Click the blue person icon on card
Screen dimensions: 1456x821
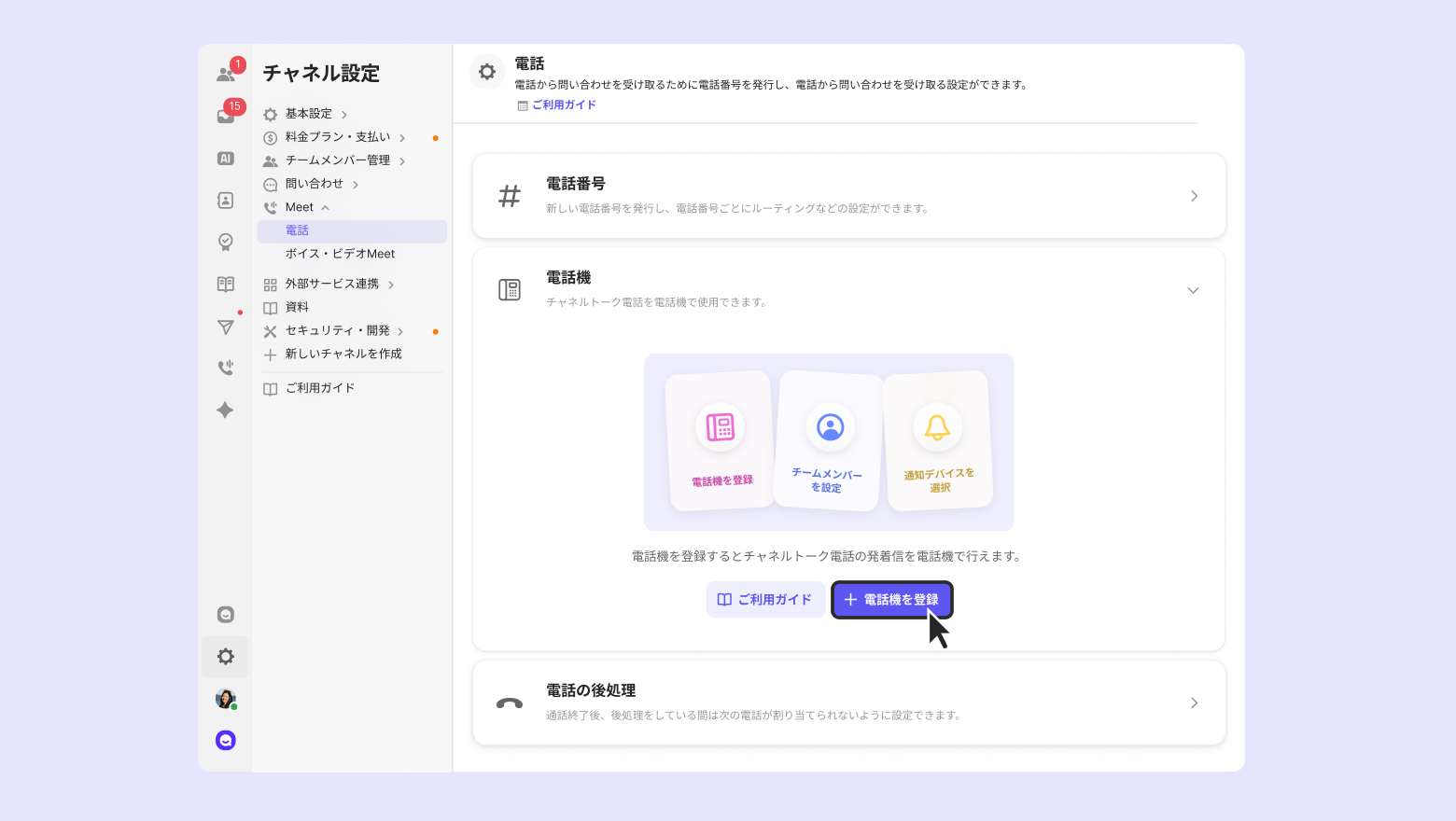(x=830, y=427)
